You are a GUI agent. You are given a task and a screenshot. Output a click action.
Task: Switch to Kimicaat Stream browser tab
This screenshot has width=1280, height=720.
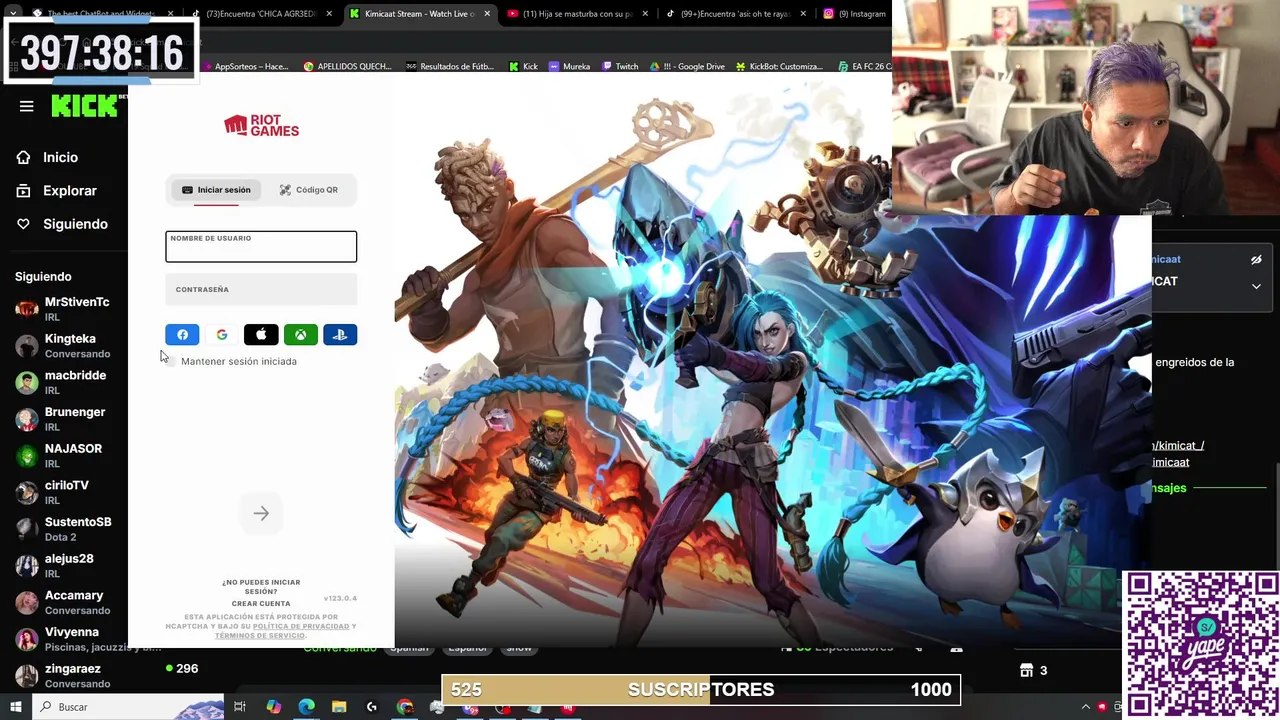420,14
